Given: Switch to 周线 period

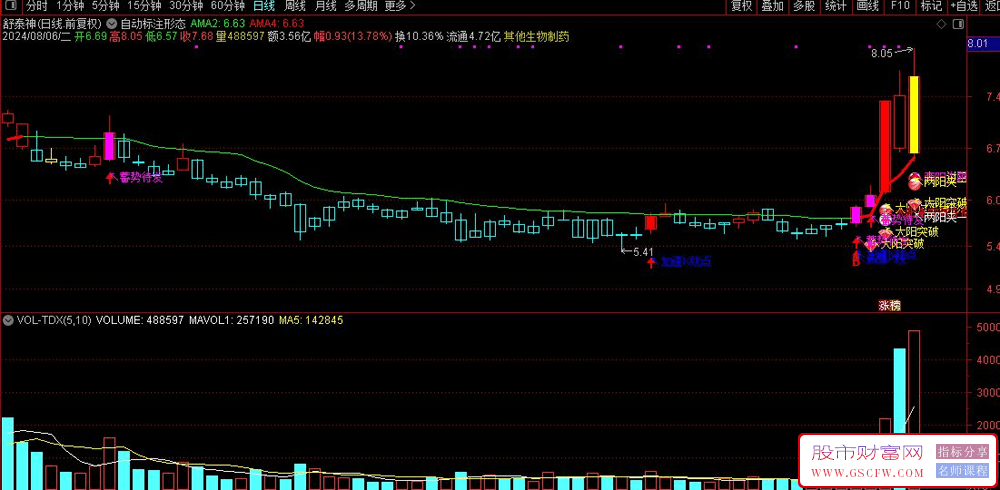Looking at the screenshot, I should (x=295, y=6).
